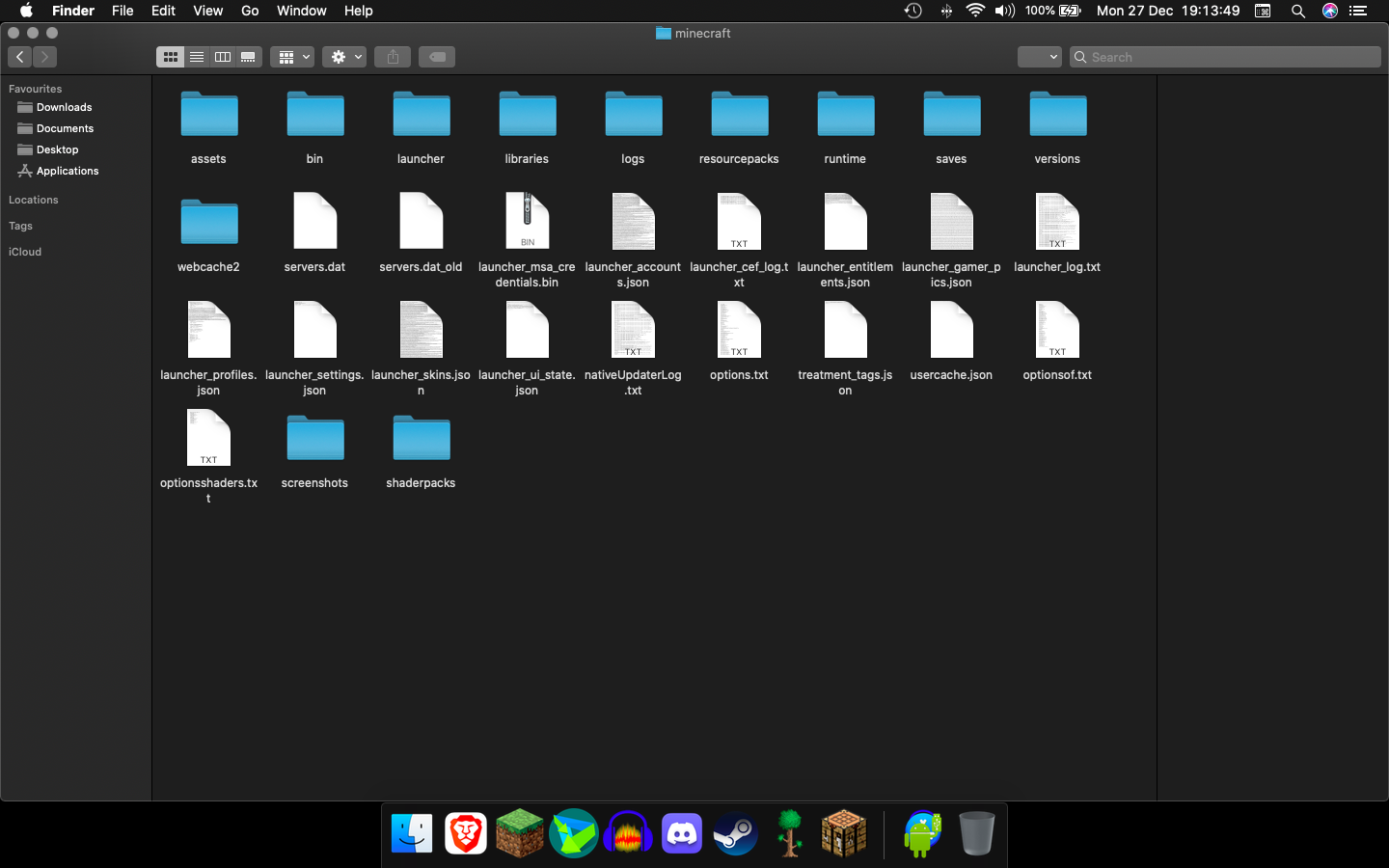
Task: Select launcher_msa_credentials.bin file
Action: click(527, 223)
